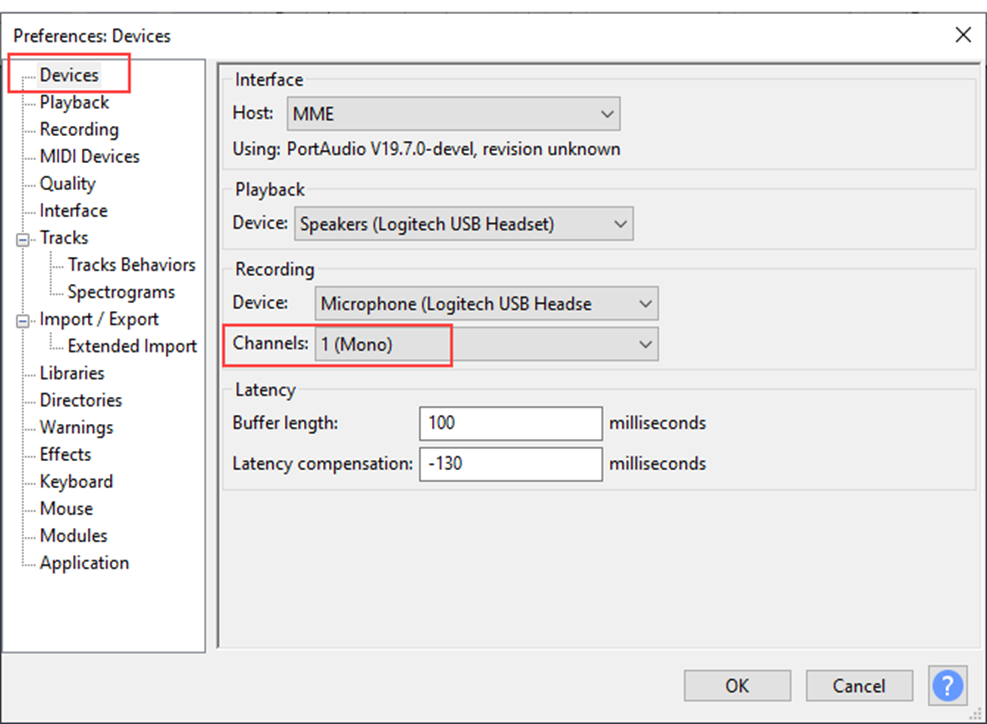Click the Cancel button
Viewport: 987px width, 724px height.
(x=859, y=685)
